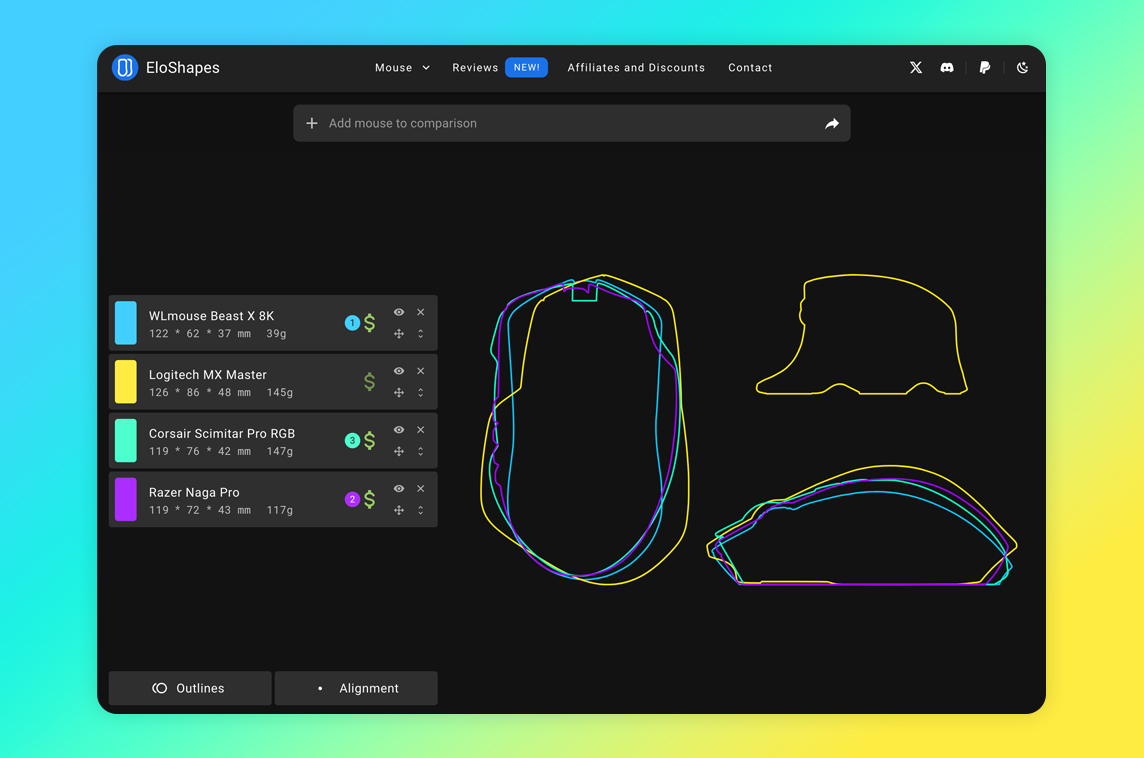Click move icon for WLmouse Beast X 8K

(x=399, y=333)
